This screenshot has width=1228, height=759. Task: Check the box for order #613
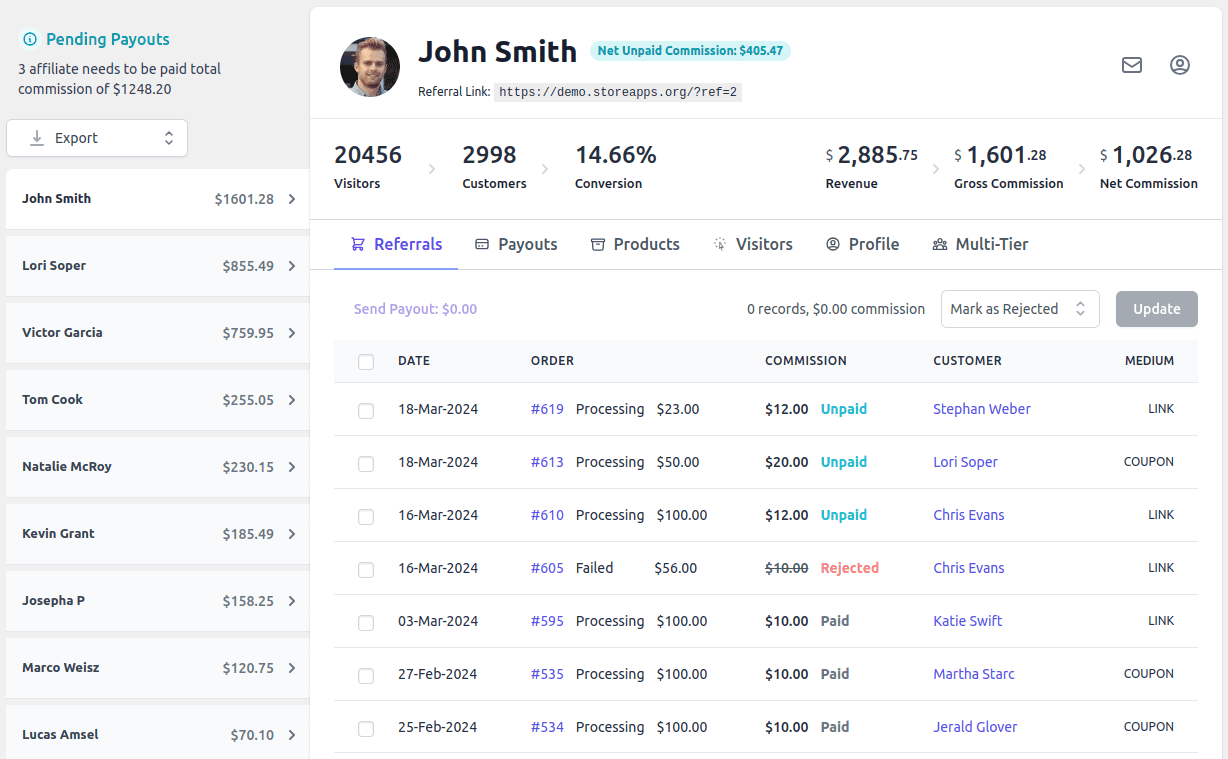[366, 464]
